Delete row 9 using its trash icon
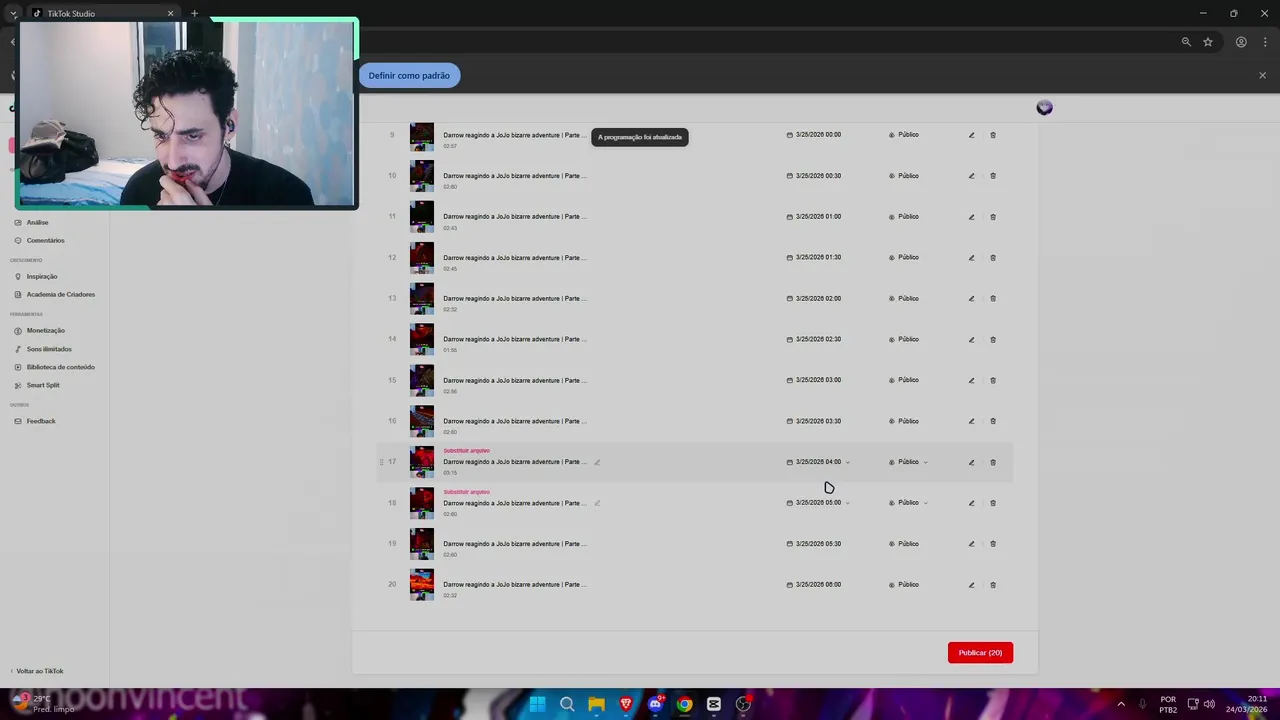1280x720 pixels. (993, 135)
